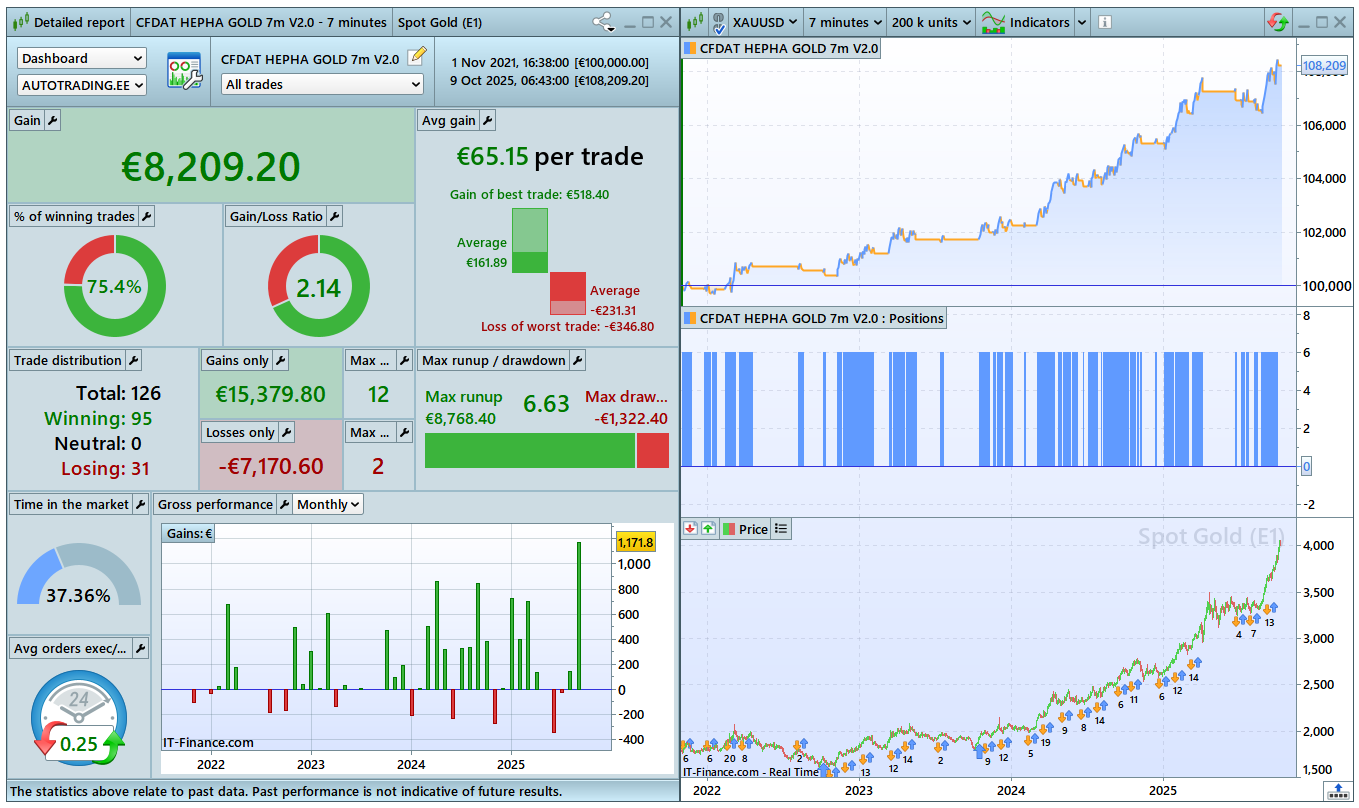Click the green up arrow in price panel
1359x808 pixels.
pos(708,529)
